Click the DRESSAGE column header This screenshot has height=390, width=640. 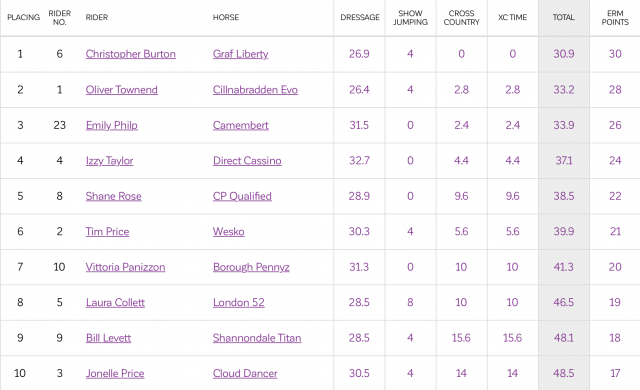pos(360,17)
